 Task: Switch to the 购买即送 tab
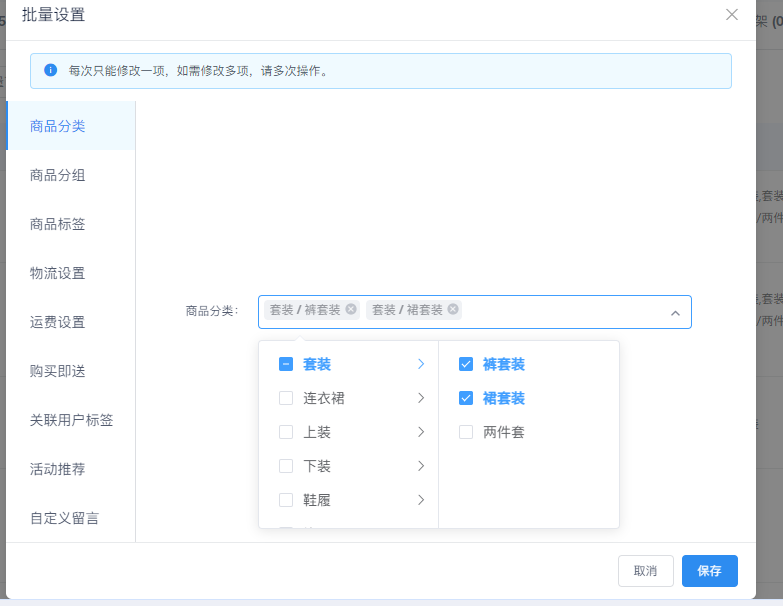[70, 370]
